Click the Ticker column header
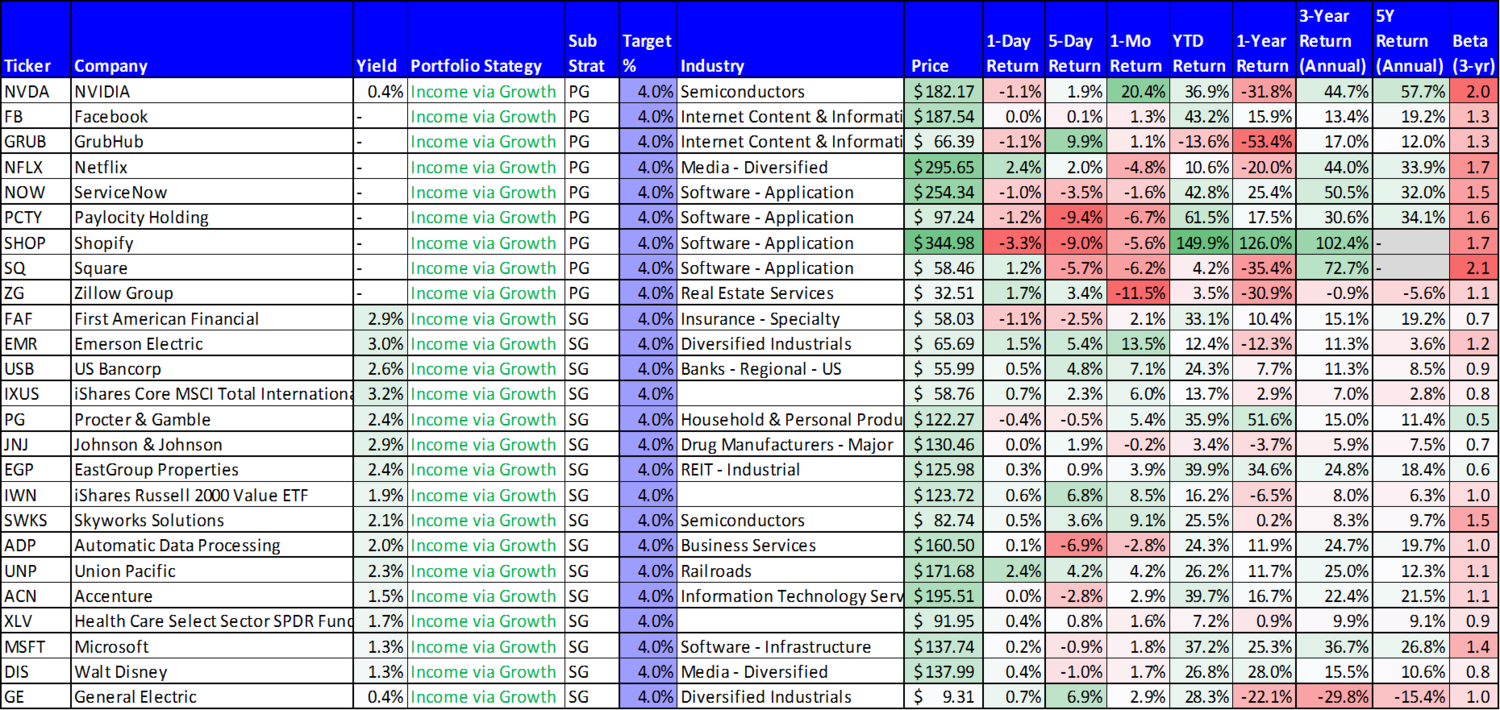 click(x=36, y=40)
